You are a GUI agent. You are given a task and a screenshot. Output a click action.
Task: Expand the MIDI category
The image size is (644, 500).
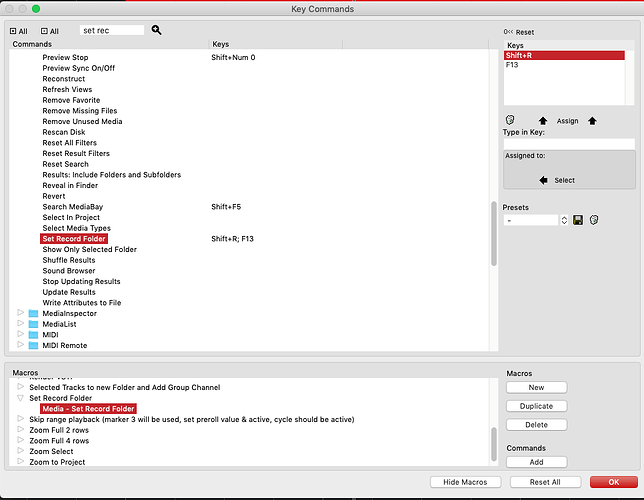pyautogui.click(x=21, y=334)
